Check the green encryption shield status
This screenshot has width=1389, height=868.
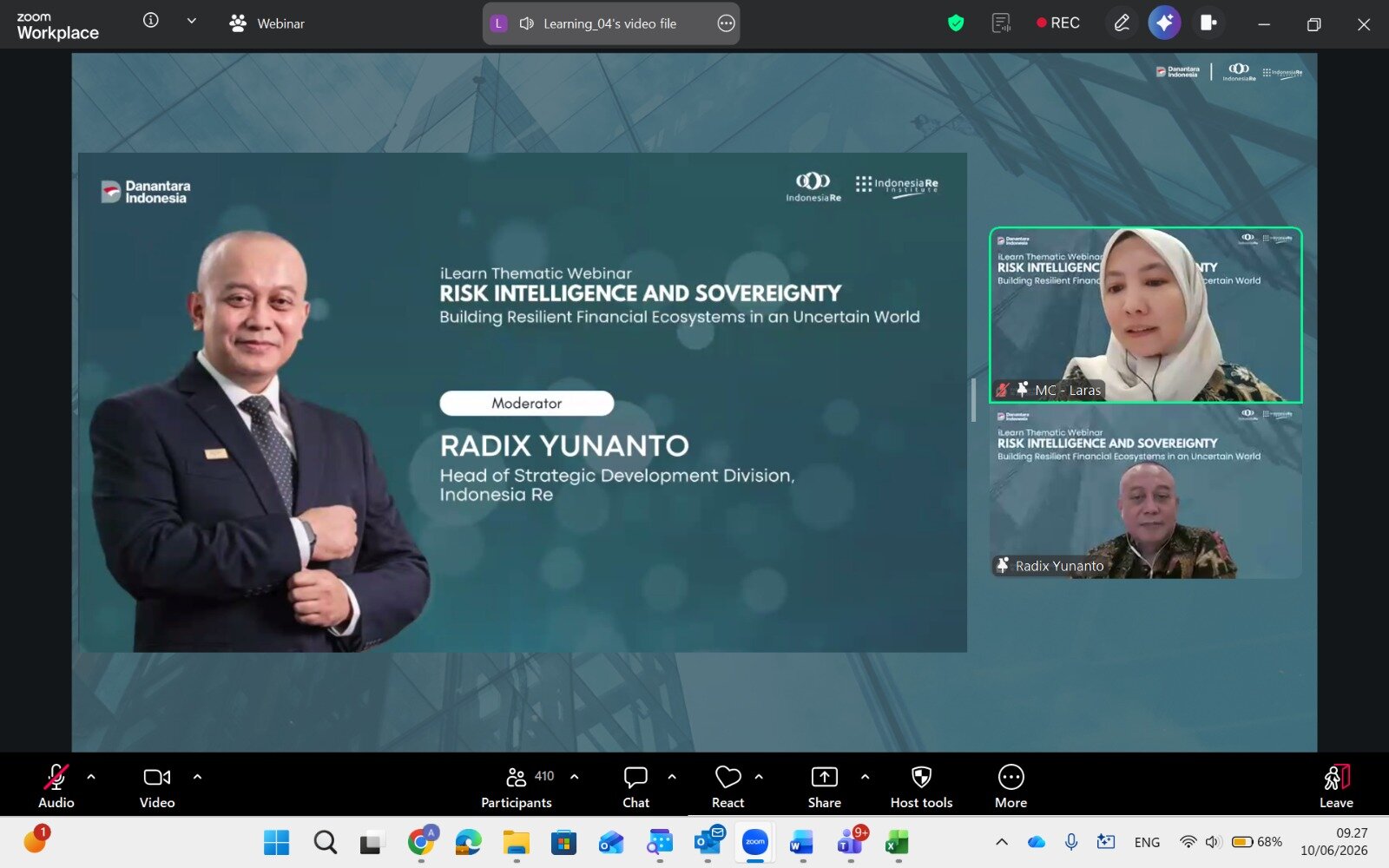coord(956,23)
